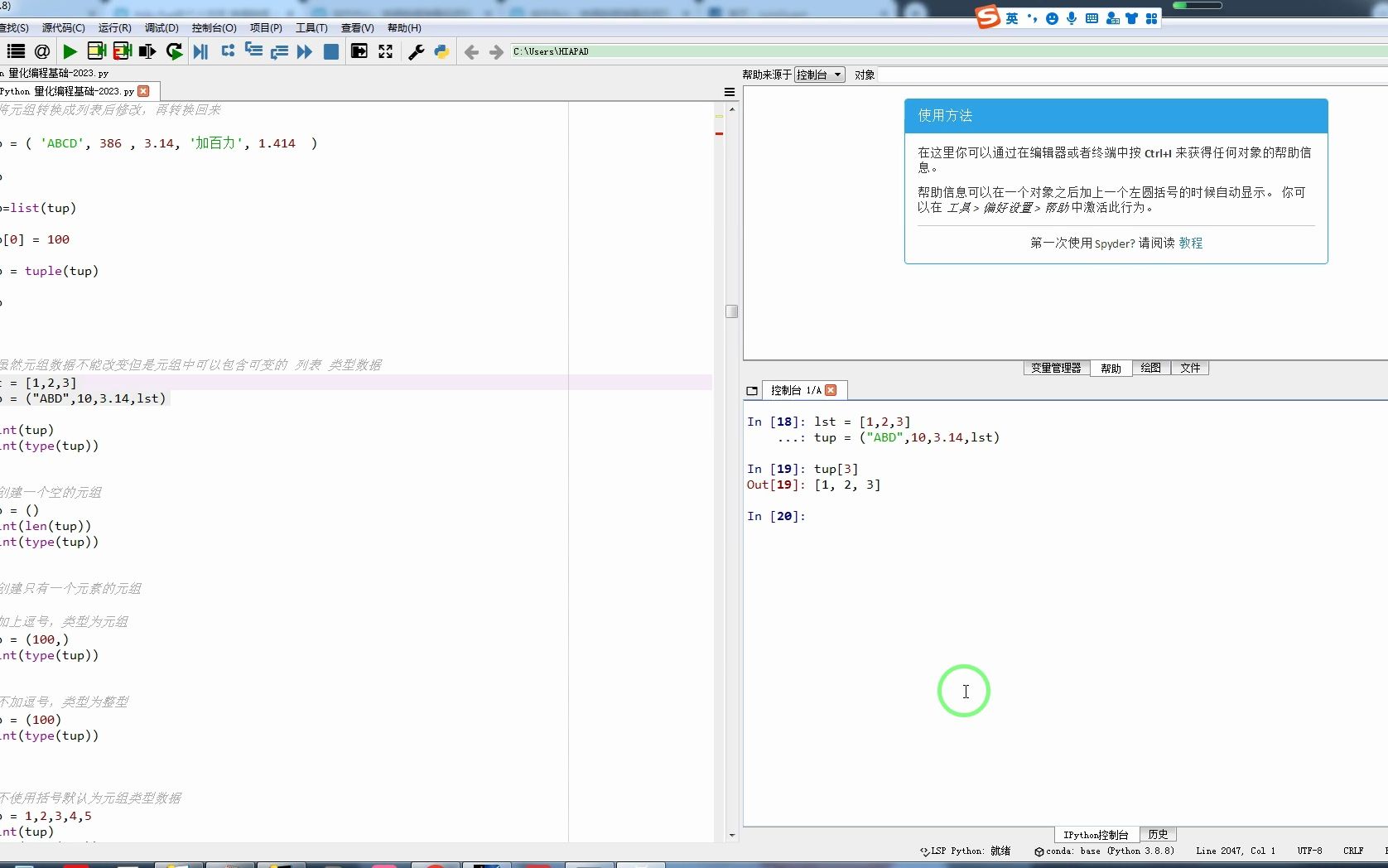
Task: Continue execution with the double arrow icon
Action: coord(305,51)
